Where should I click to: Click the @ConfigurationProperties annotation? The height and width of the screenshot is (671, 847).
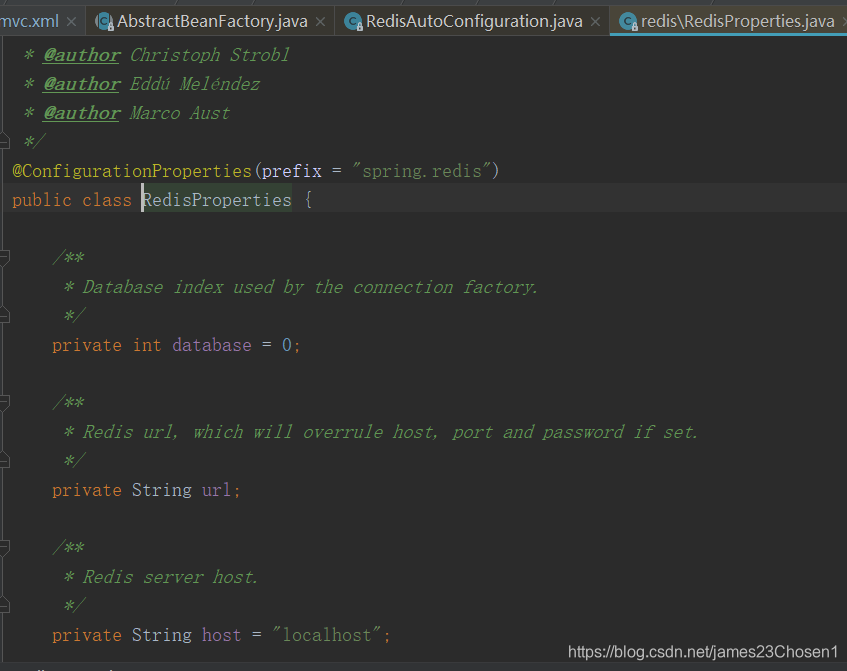[x=132, y=171]
